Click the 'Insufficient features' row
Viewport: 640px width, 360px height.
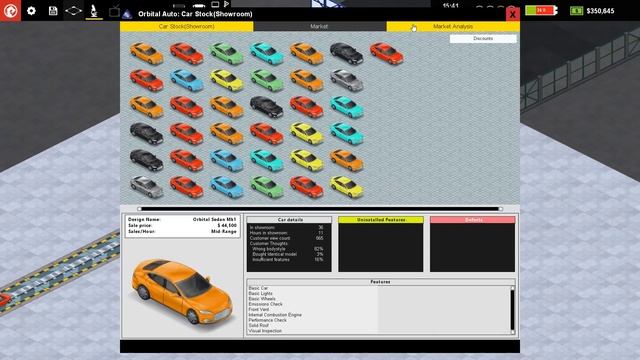pos(287,259)
